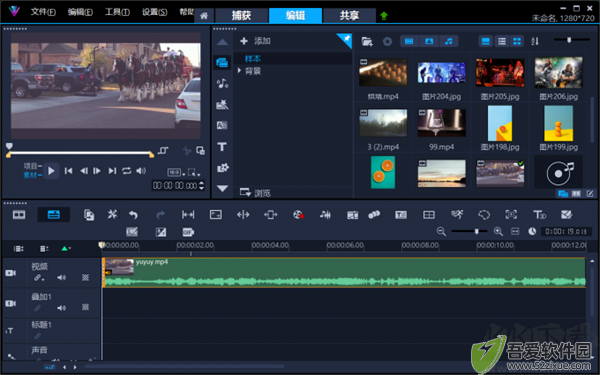Toggle show videos filter
This screenshot has width=600, height=375.
click(409, 41)
